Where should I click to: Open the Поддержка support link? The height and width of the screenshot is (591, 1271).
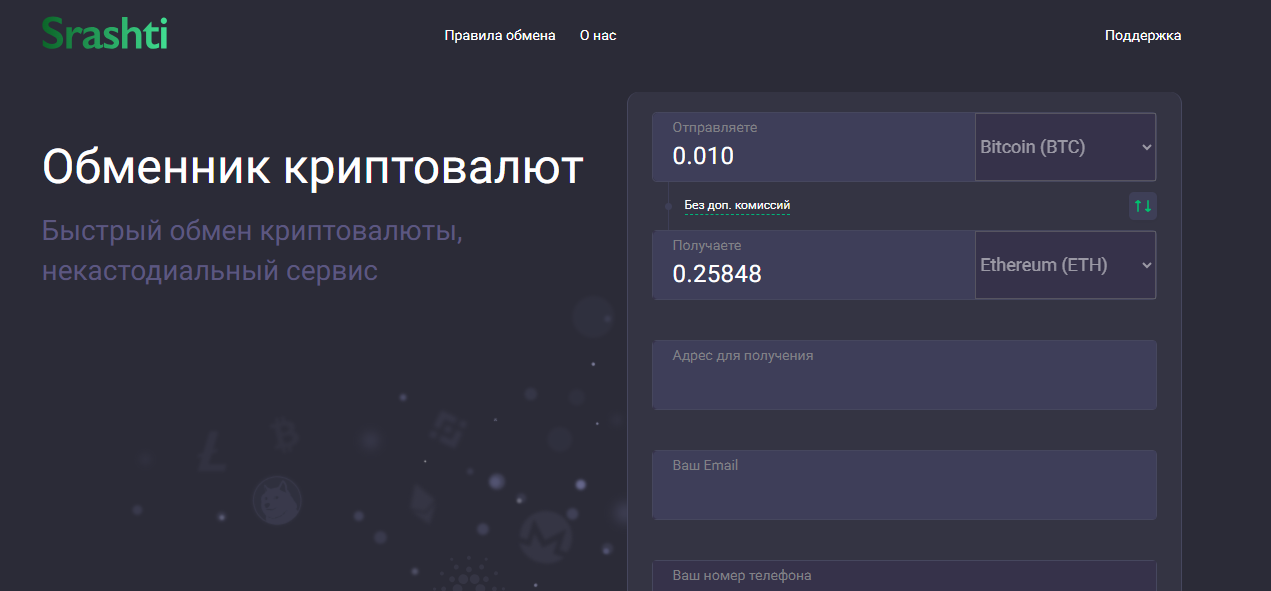point(1142,35)
